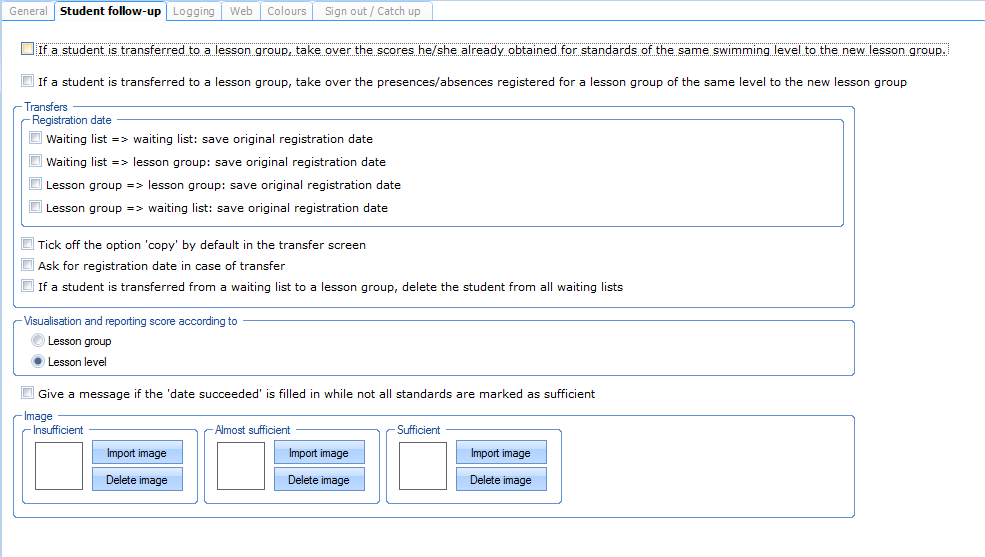The height and width of the screenshot is (557, 985).
Task: Open the Sign out / Catch up tab
Action: pyautogui.click(x=372, y=11)
